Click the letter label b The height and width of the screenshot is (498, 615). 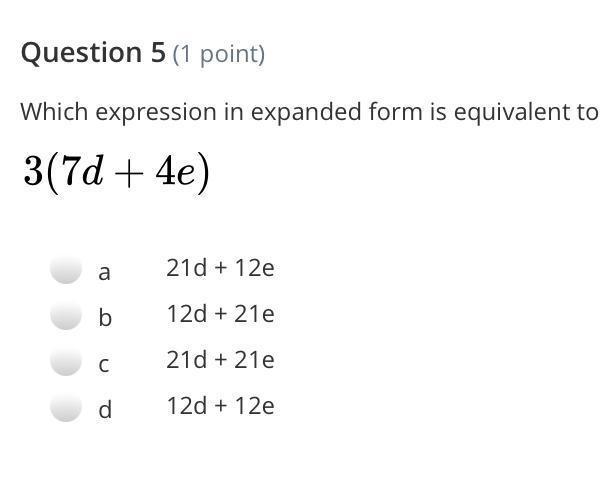point(105,316)
